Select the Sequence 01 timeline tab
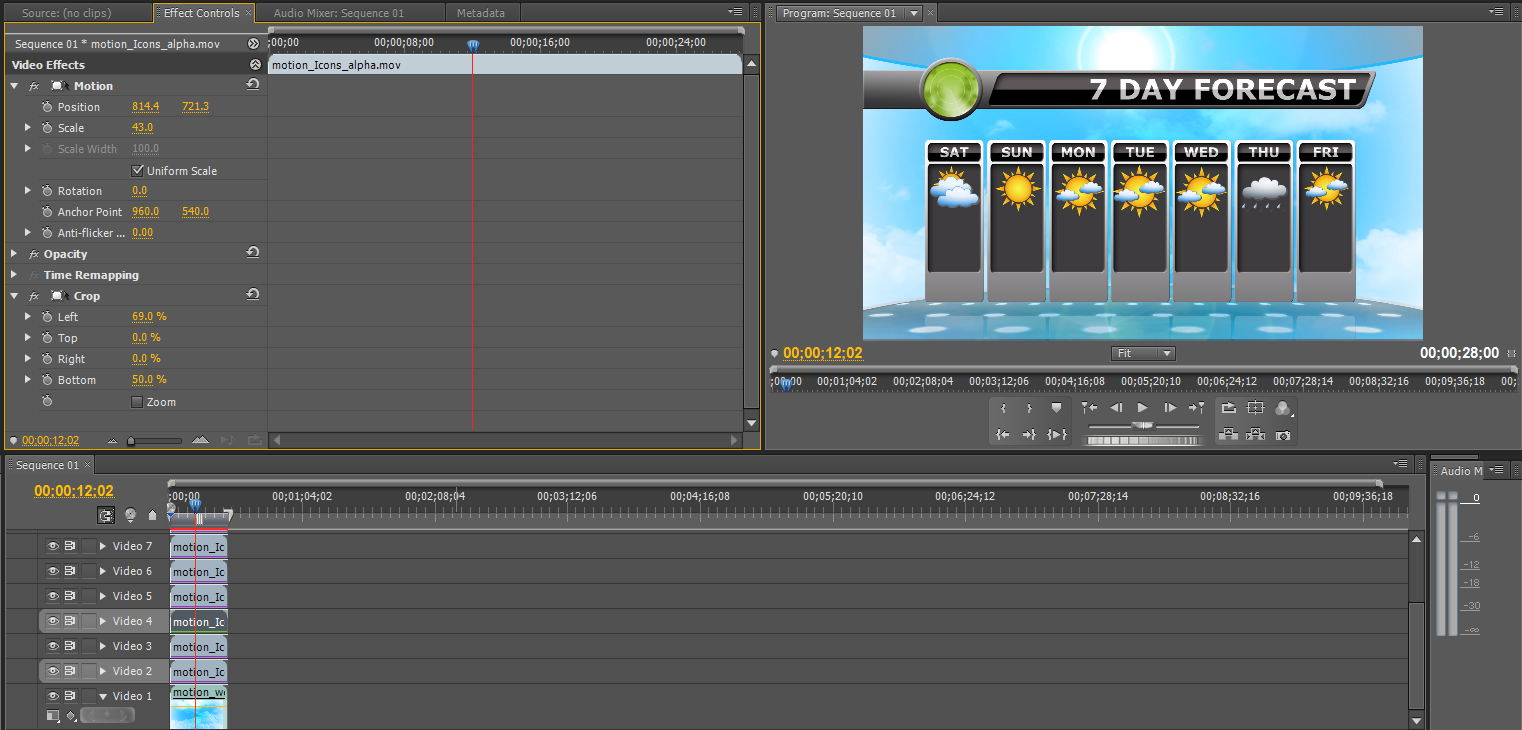1522x730 pixels. [x=49, y=465]
